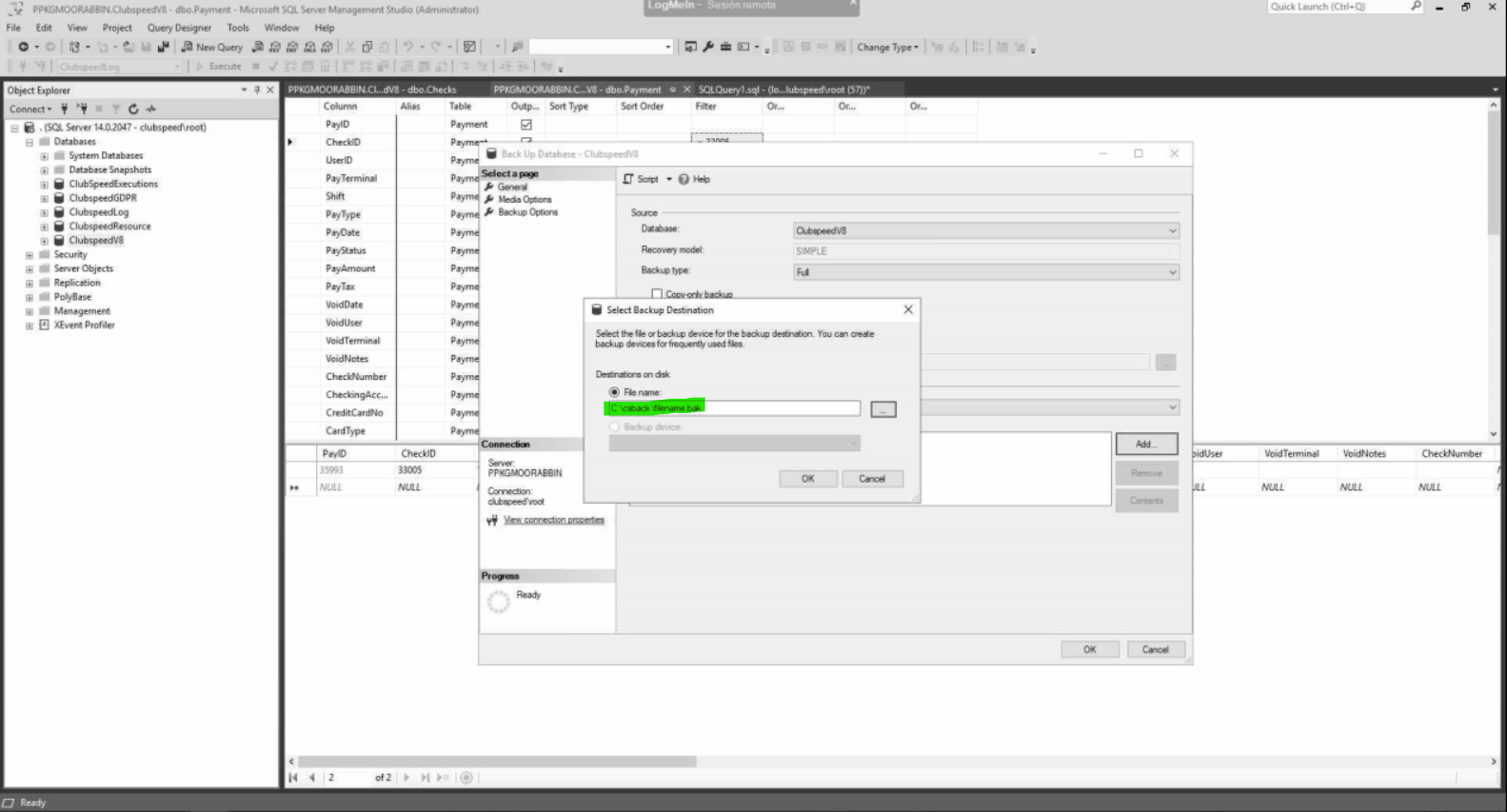Click the browse ellipsis button beside File name

[x=882, y=409]
